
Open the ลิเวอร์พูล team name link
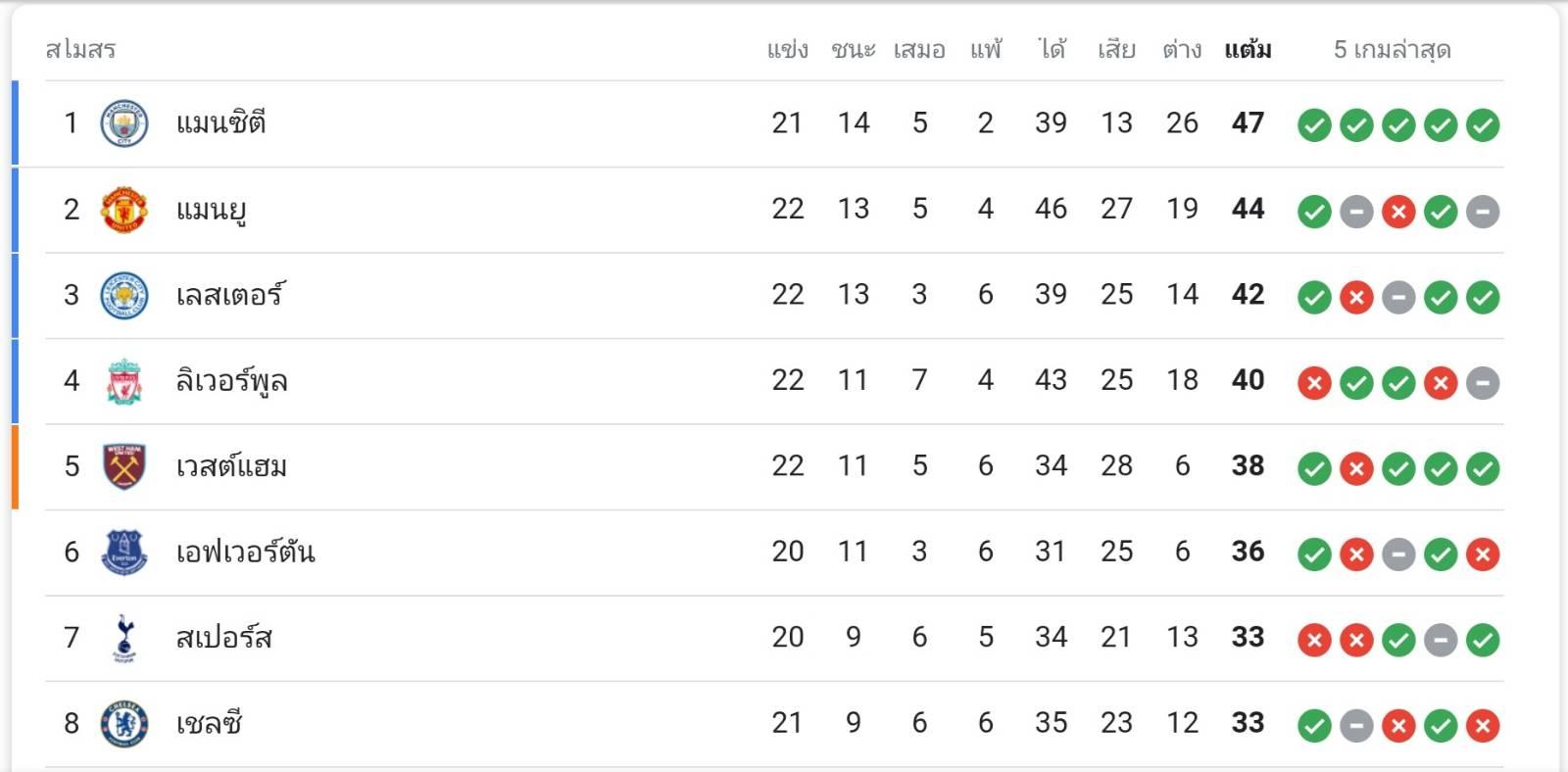pyautogui.click(x=231, y=381)
